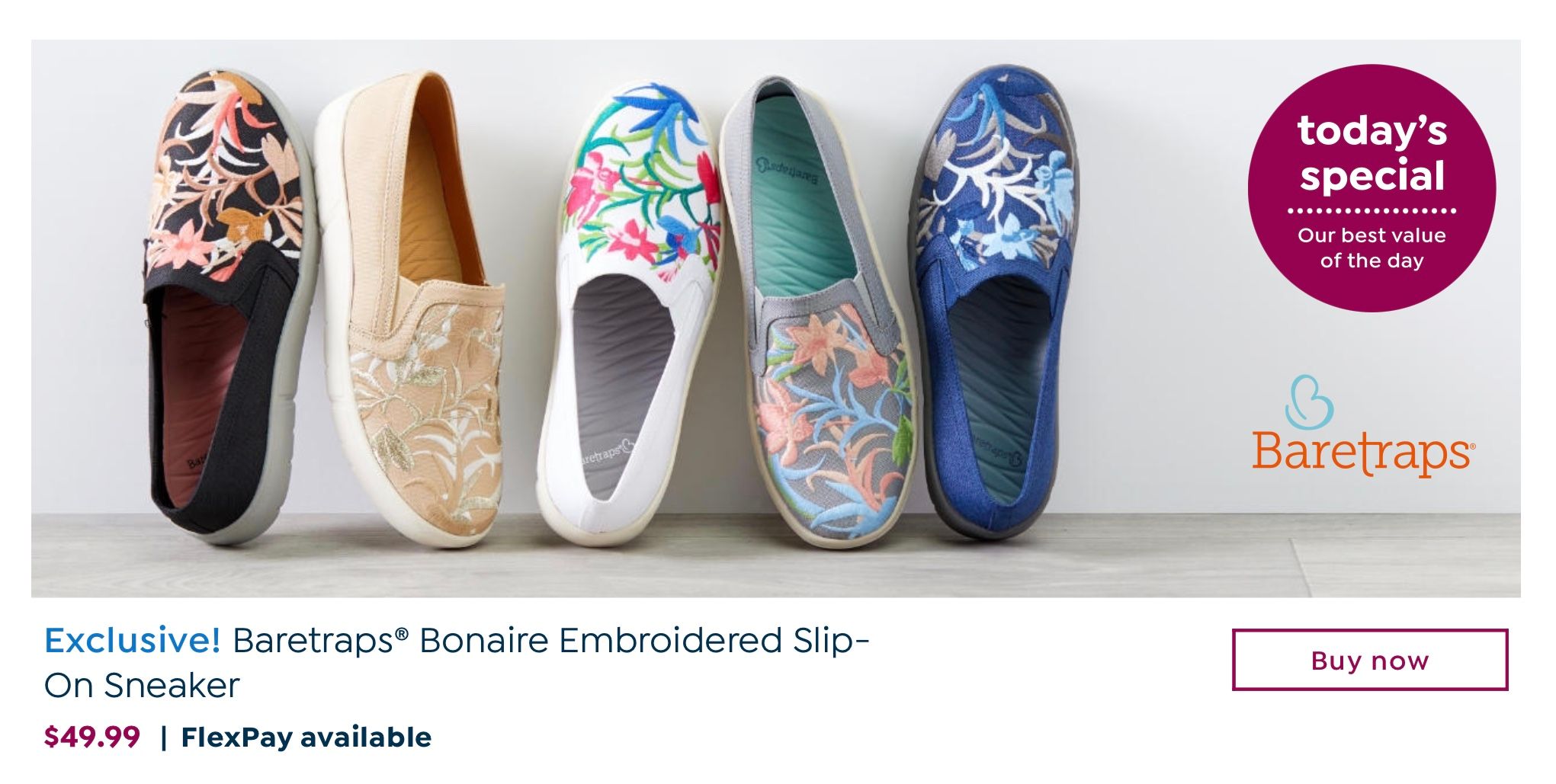
Task: Select the black floral embroidered sneaker
Action: coord(229,305)
